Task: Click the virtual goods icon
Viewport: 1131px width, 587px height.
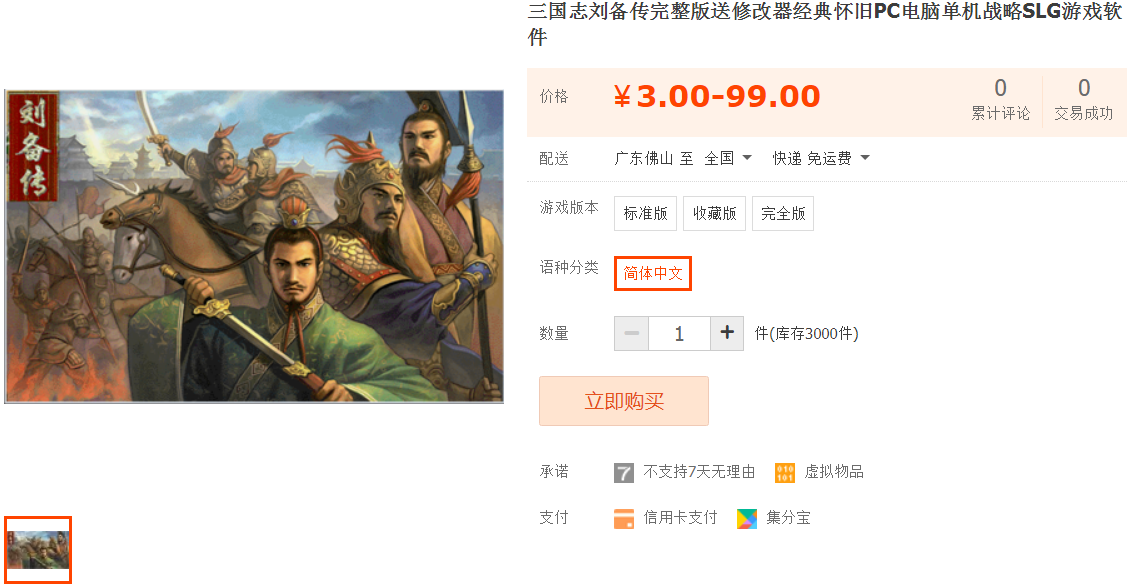Action: pos(785,473)
